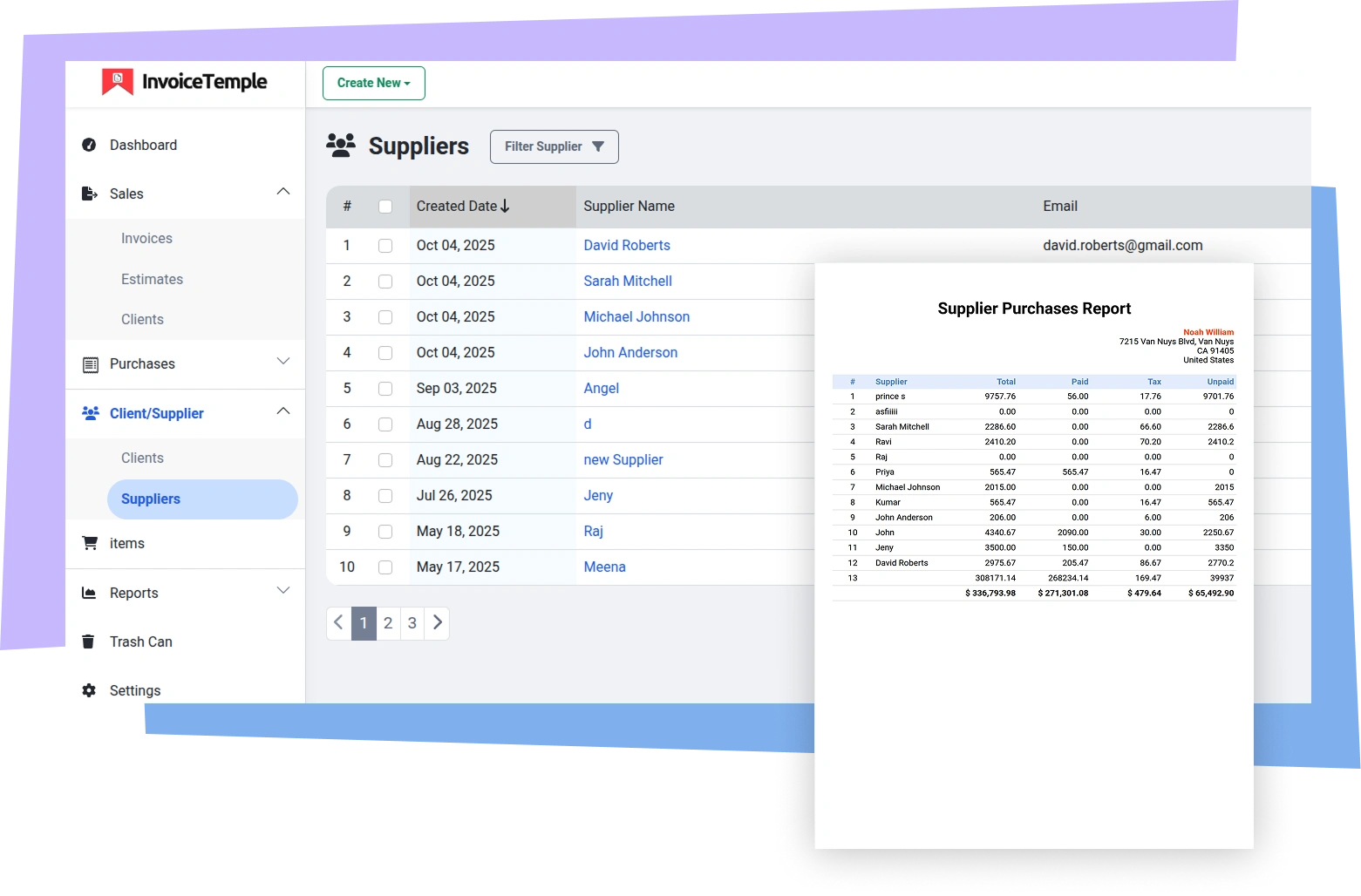Screen dimensions: 1361x896
Task: Click the InvoiceTemple logo icon
Action: point(118,82)
